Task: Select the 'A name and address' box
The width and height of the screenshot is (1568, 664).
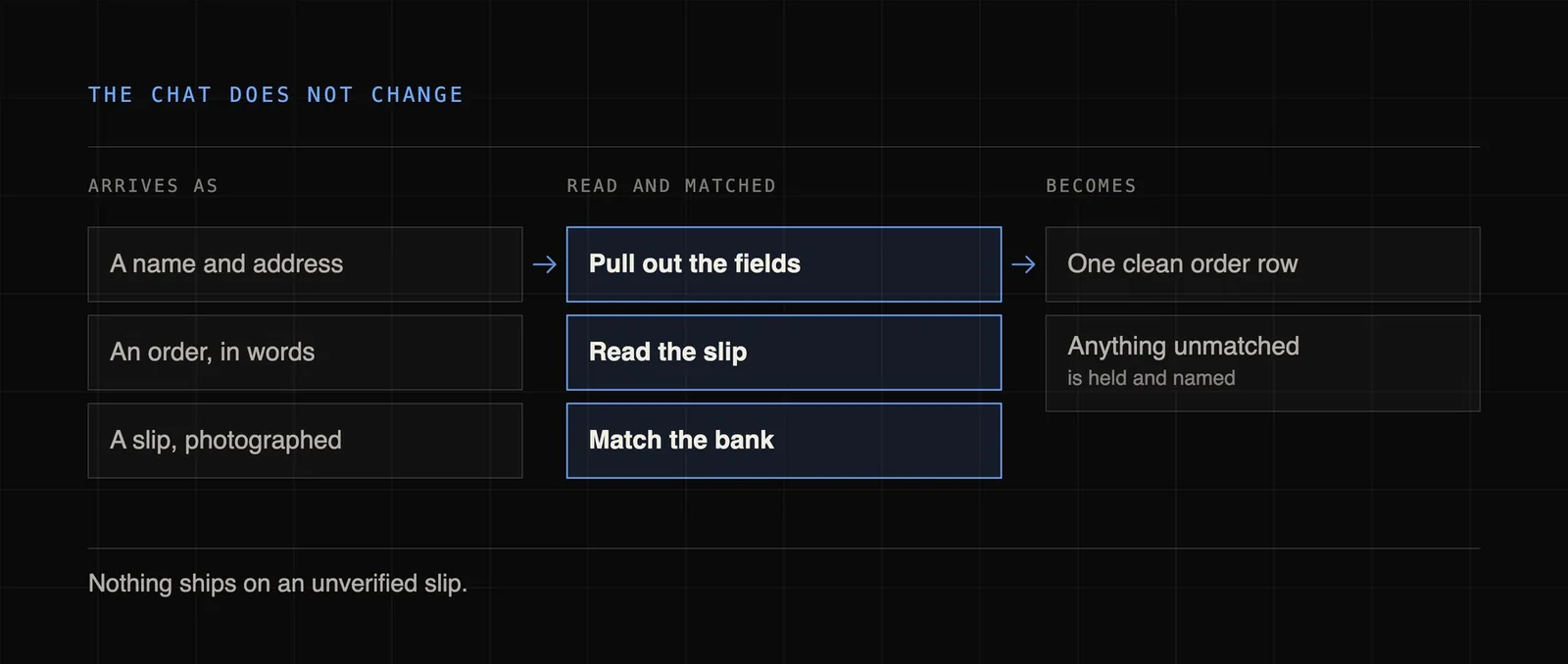Action: (x=305, y=264)
